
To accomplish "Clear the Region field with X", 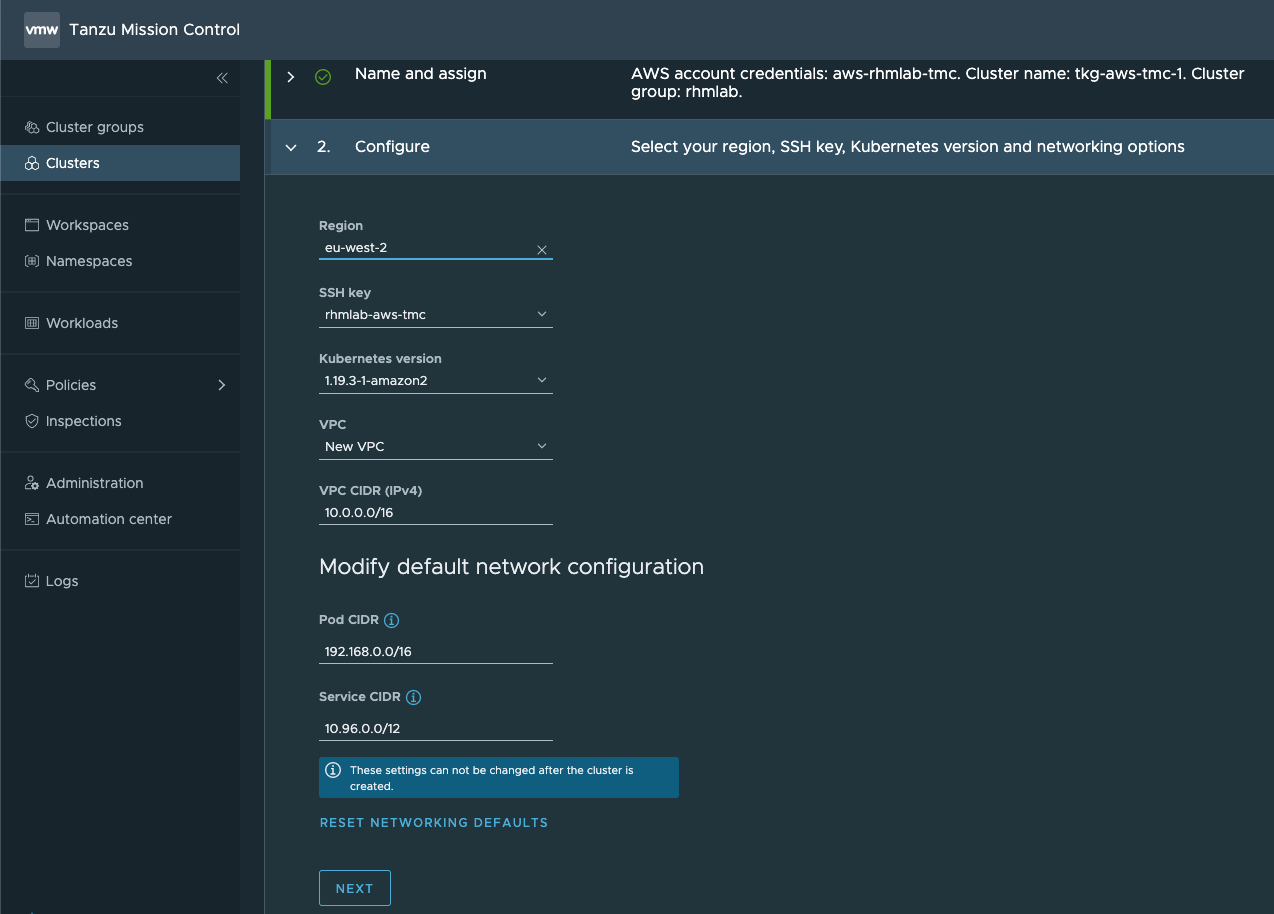I will 542,250.
